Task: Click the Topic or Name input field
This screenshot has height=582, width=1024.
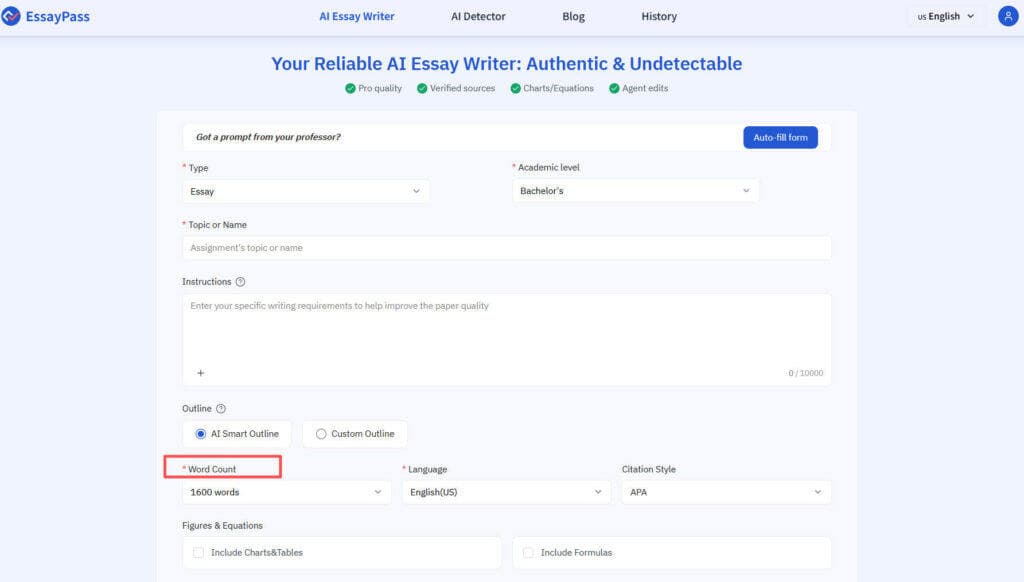Action: coord(506,248)
